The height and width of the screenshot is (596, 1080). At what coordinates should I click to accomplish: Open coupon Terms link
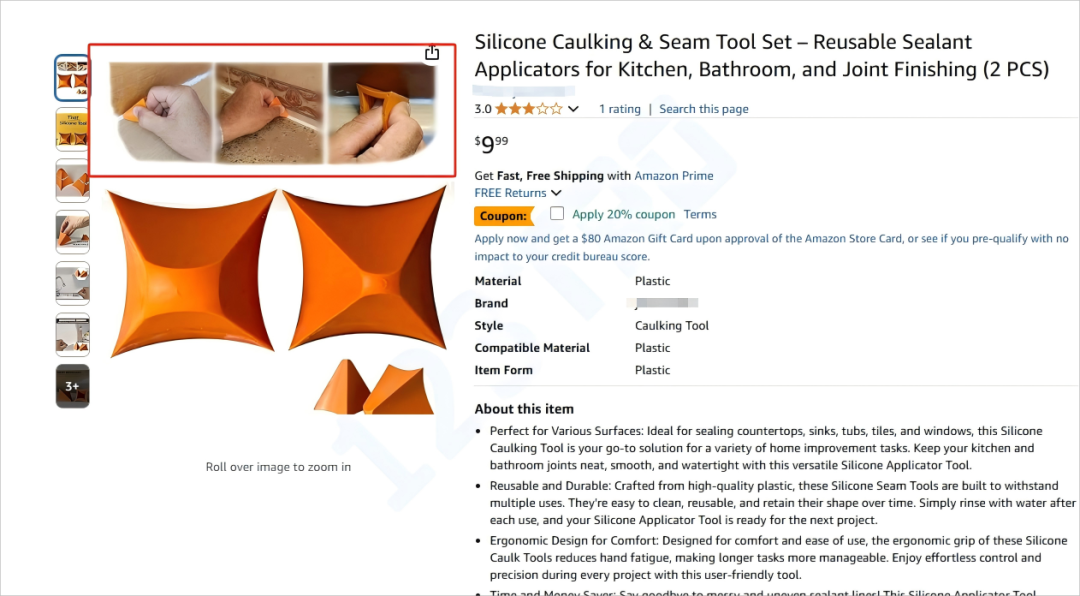pyautogui.click(x=700, y=214)
